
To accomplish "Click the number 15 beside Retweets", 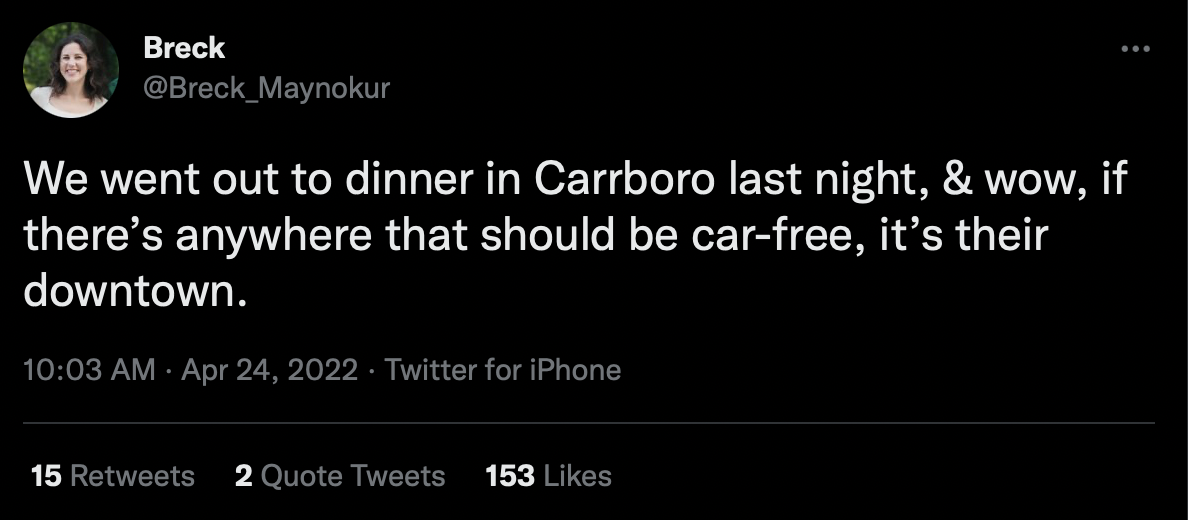I will click(x=46, y=475).
